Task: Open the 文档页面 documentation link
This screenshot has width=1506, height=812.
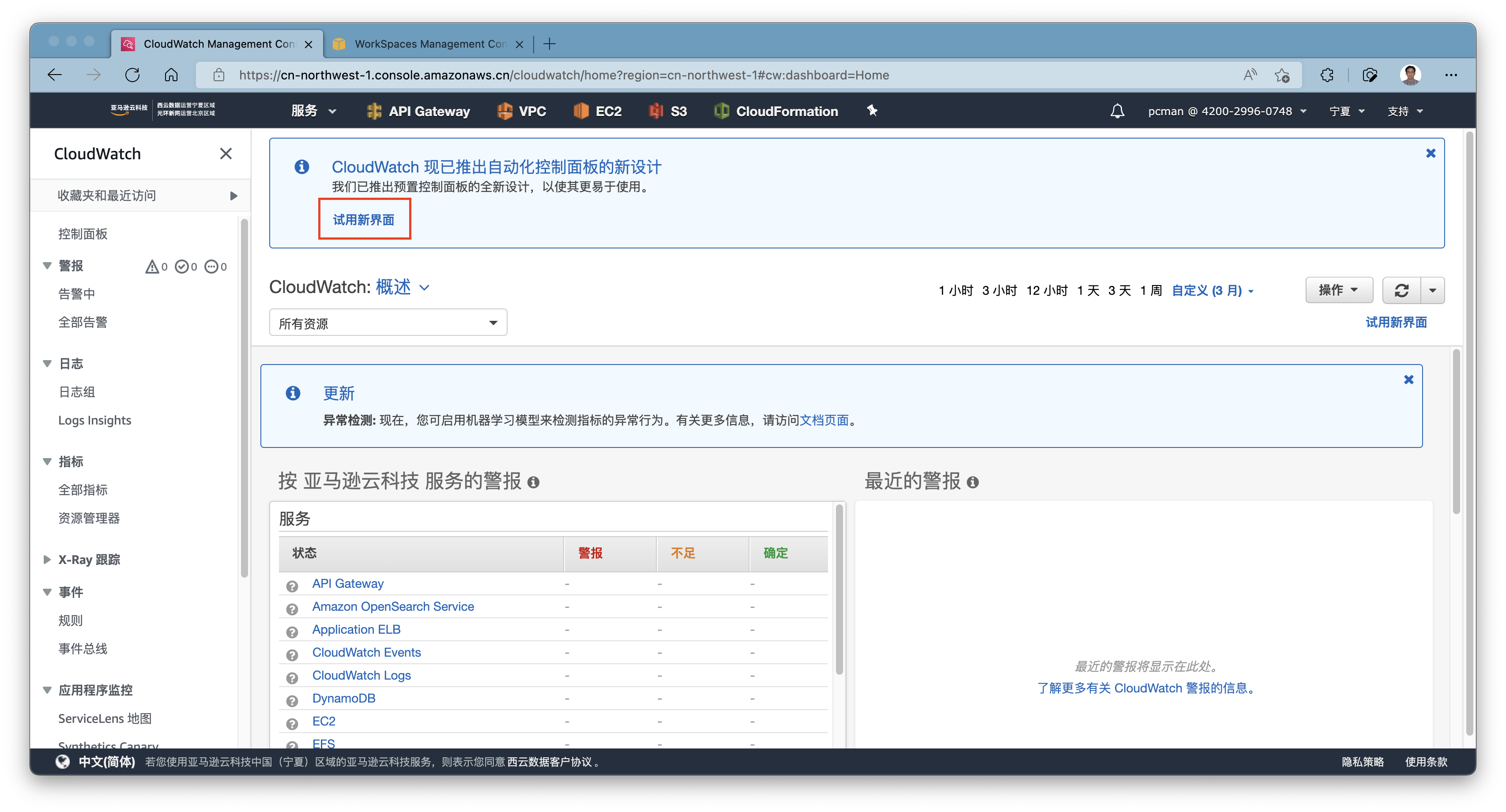Action: pyautogui.click(x=824, y=420)
